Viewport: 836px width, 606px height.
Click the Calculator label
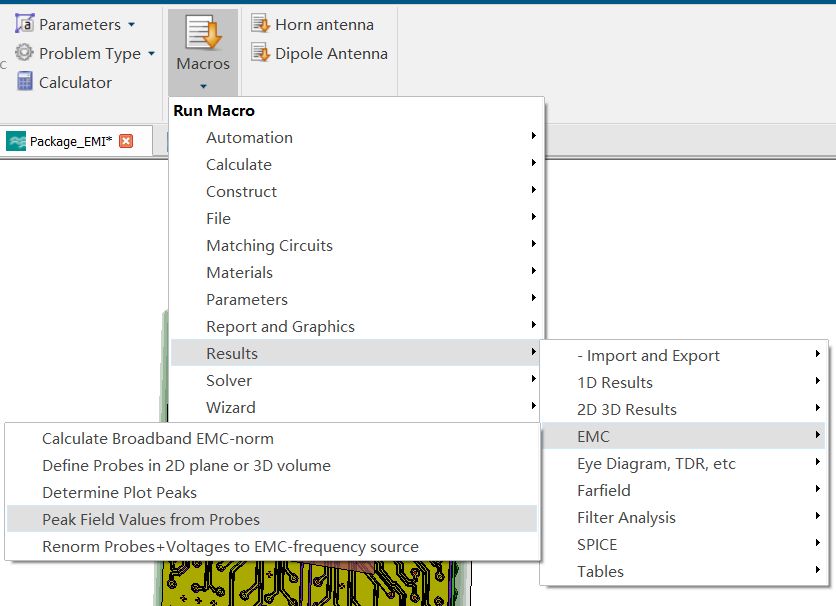point(75,83)
